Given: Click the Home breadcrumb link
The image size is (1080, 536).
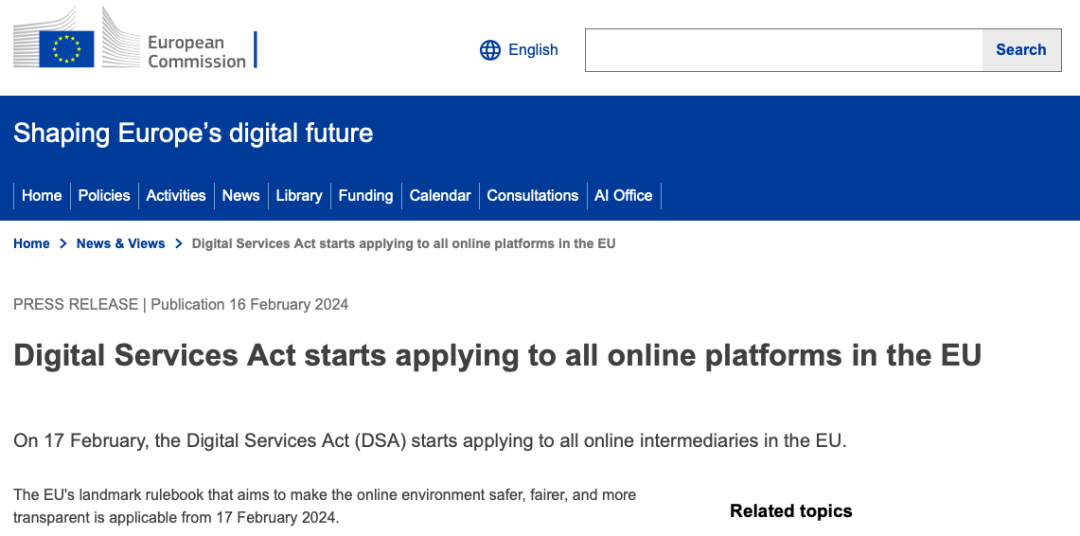Looking at the screenshot, I should [31, 244].
